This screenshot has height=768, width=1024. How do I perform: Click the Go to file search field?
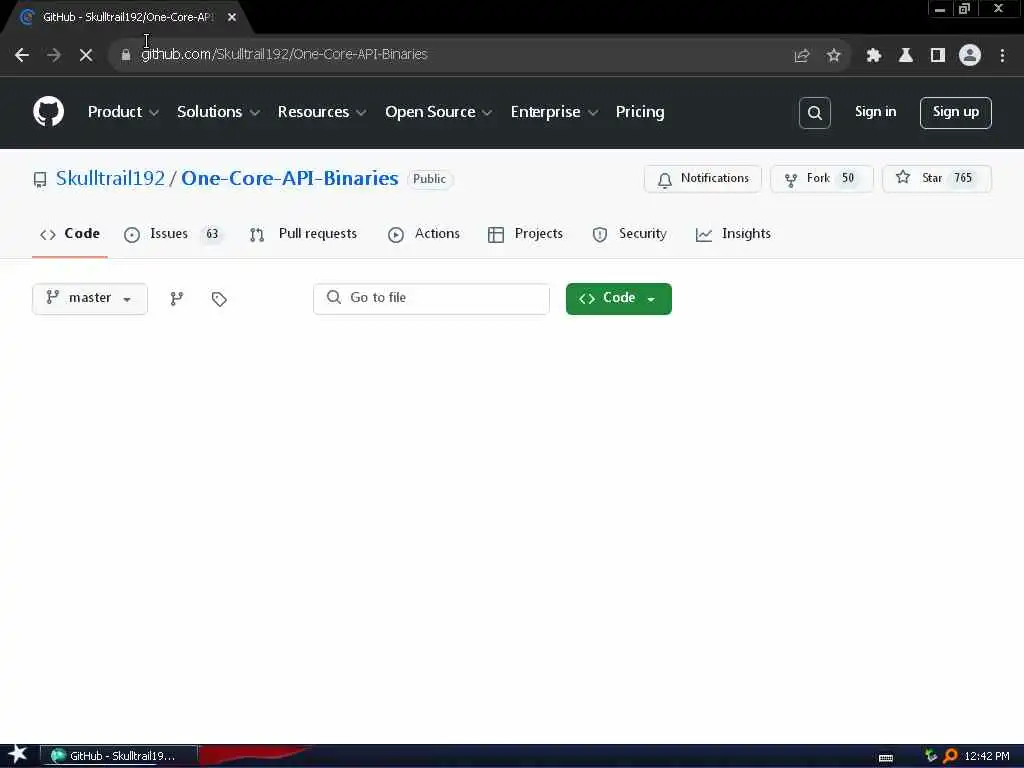coord(431,298)
